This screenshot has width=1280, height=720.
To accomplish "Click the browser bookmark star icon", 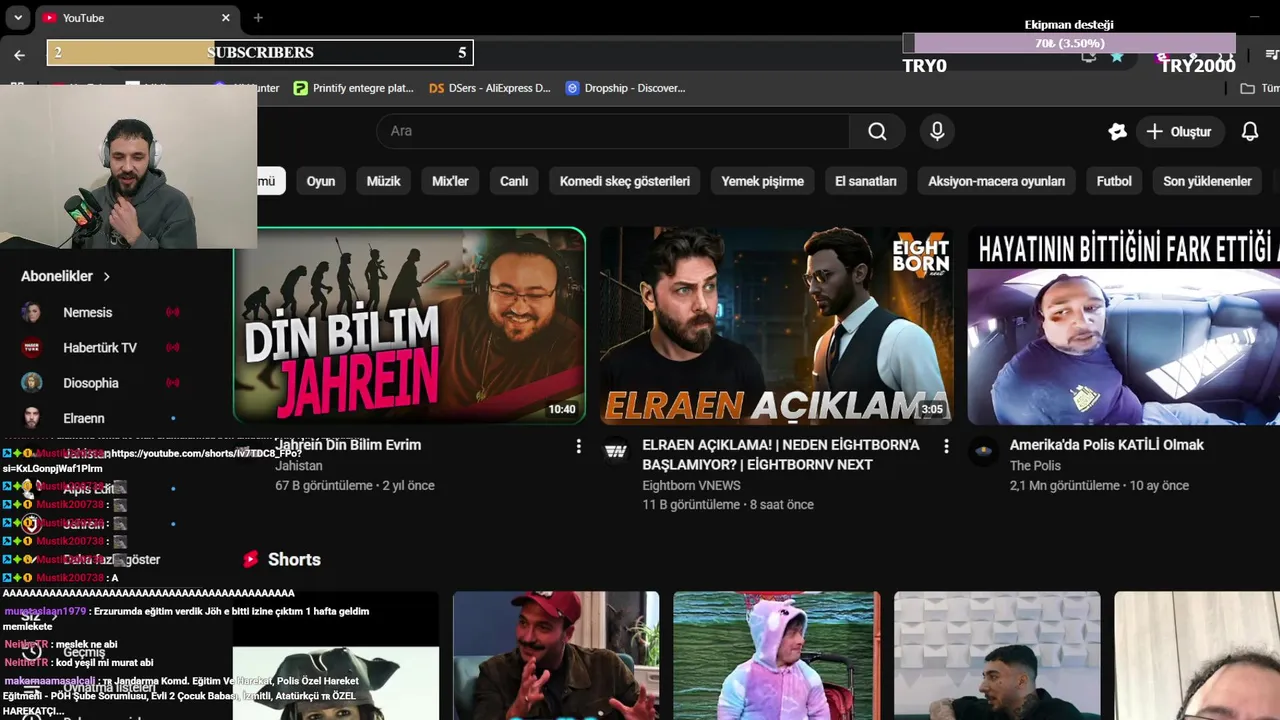I will [1117, 56].
